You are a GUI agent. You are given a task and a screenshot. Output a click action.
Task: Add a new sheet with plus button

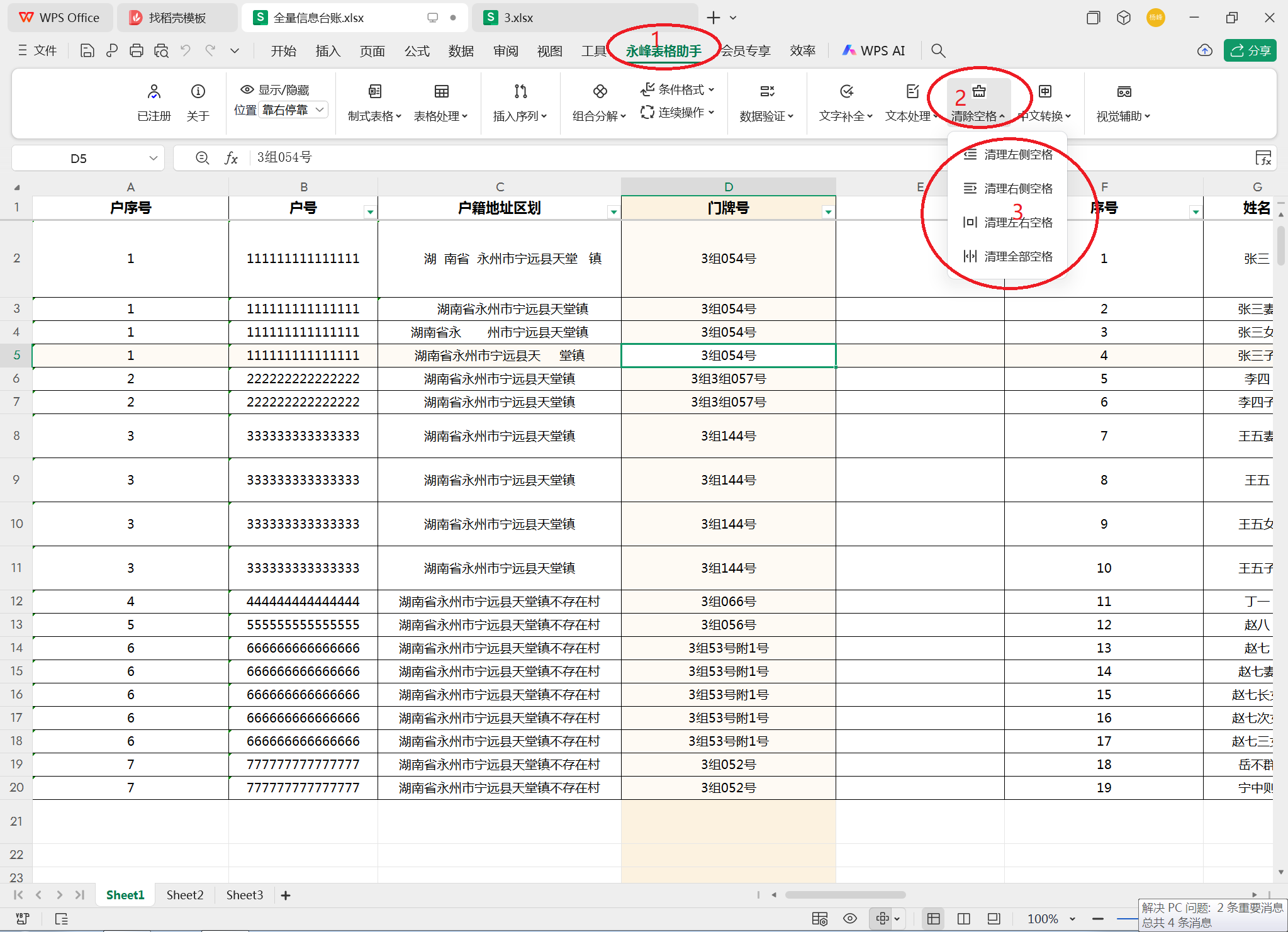tap(286, 895)
